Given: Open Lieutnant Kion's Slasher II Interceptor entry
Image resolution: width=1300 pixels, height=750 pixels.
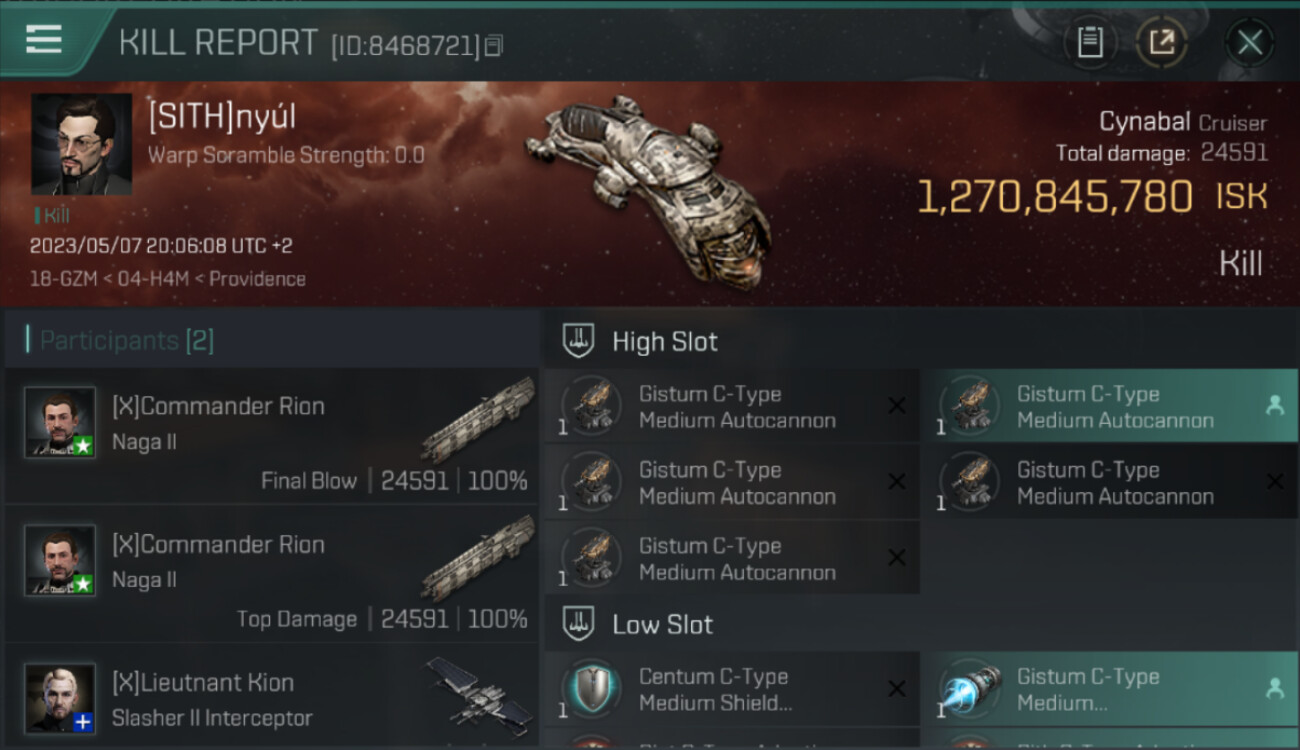Looking at the screenshot, I should click(x=272, y=696).
